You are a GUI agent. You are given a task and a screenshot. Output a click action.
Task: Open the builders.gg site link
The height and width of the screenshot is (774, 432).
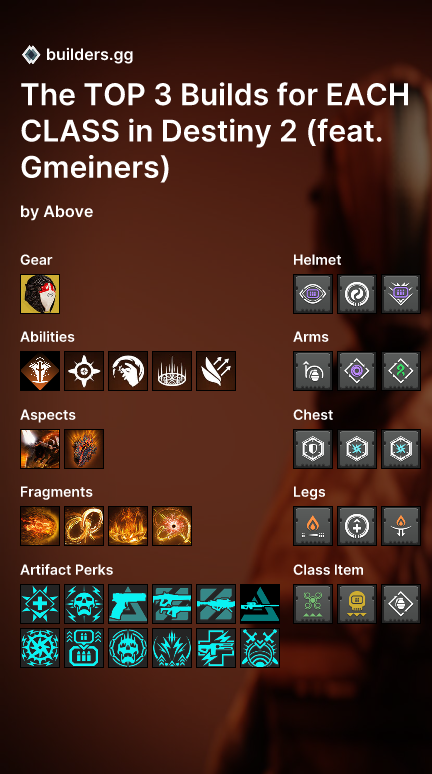click(89, 55)
